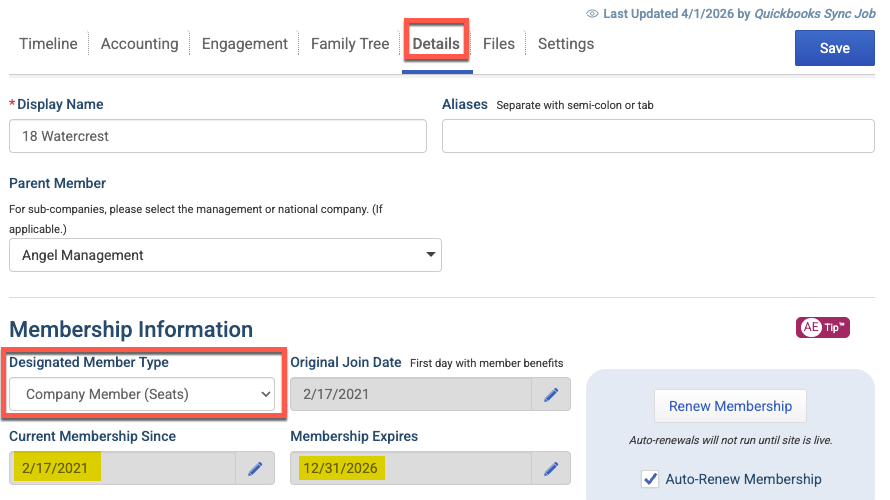Open the Settings tab

(x=566, y=44)
